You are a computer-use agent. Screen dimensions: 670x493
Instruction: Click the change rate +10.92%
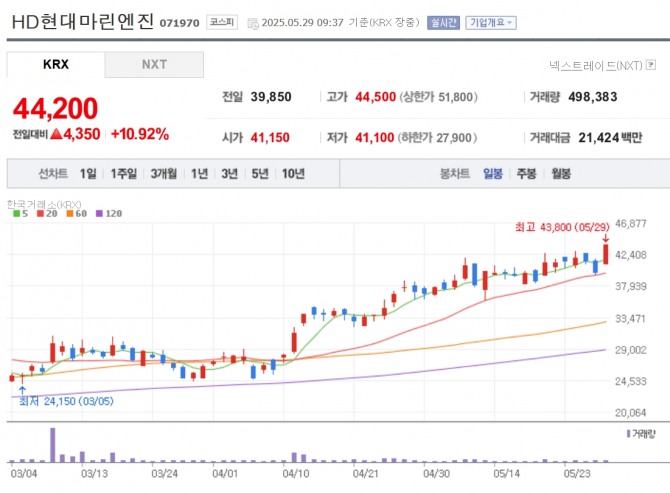pyautogui.click(x=140, y=134)
